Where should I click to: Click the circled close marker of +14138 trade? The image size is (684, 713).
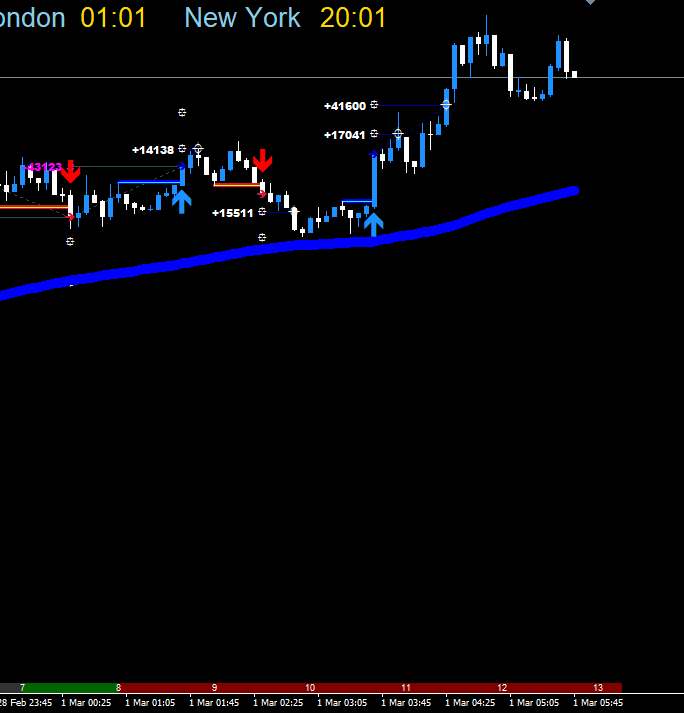pos(198,149)
